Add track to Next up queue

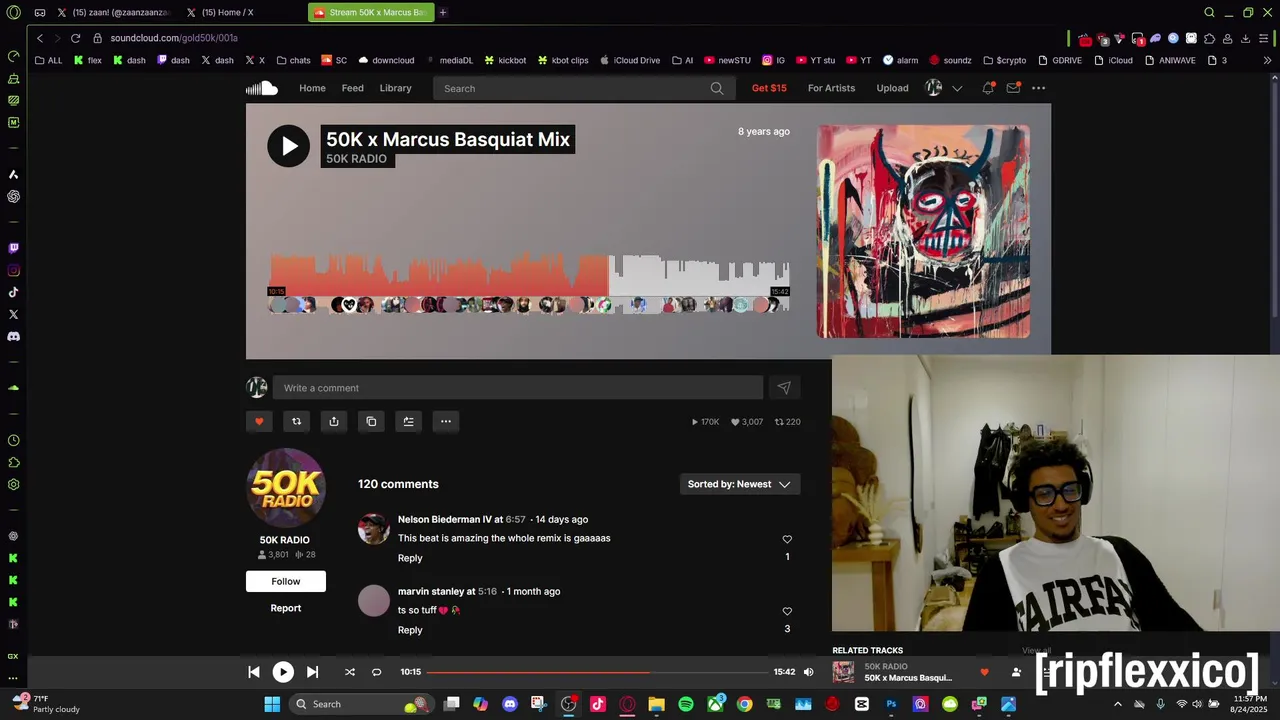408,421
